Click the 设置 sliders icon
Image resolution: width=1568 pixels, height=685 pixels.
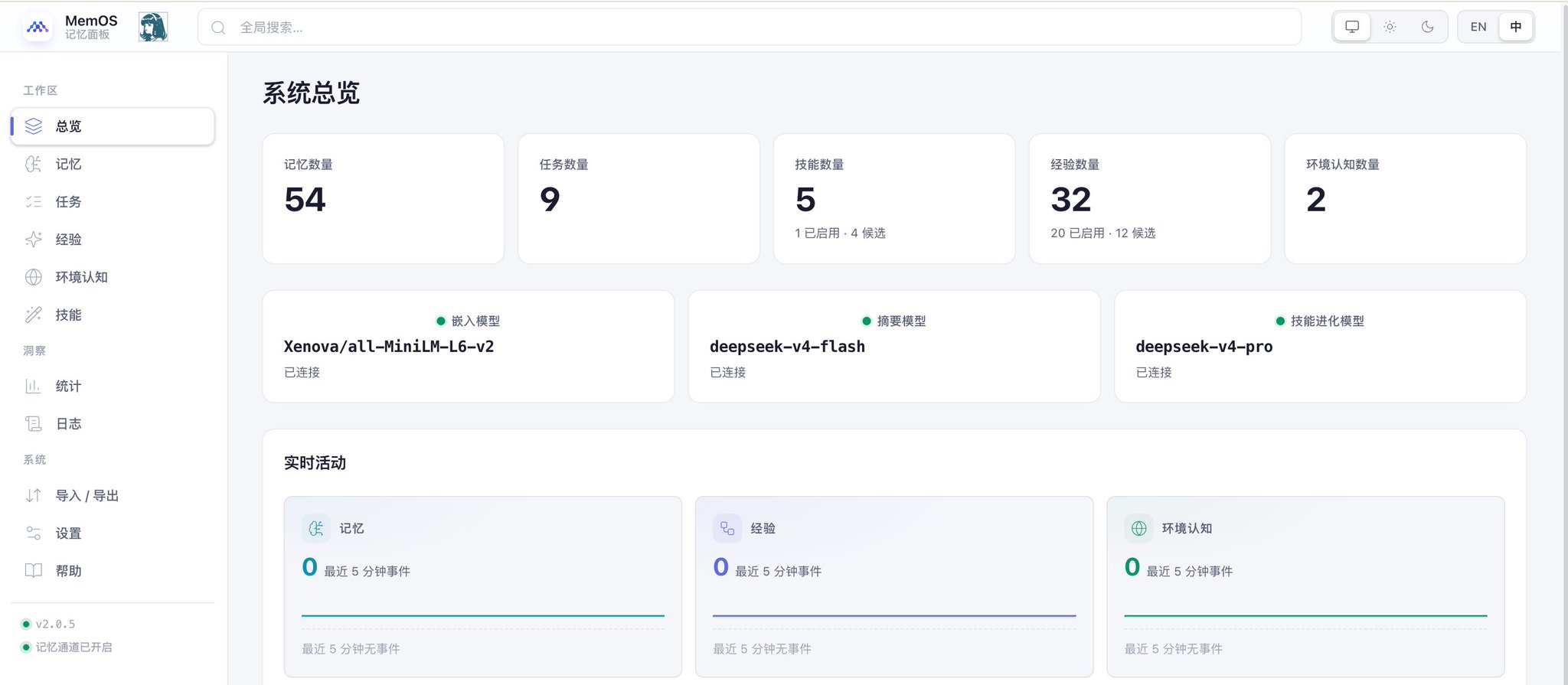(34, 533)
